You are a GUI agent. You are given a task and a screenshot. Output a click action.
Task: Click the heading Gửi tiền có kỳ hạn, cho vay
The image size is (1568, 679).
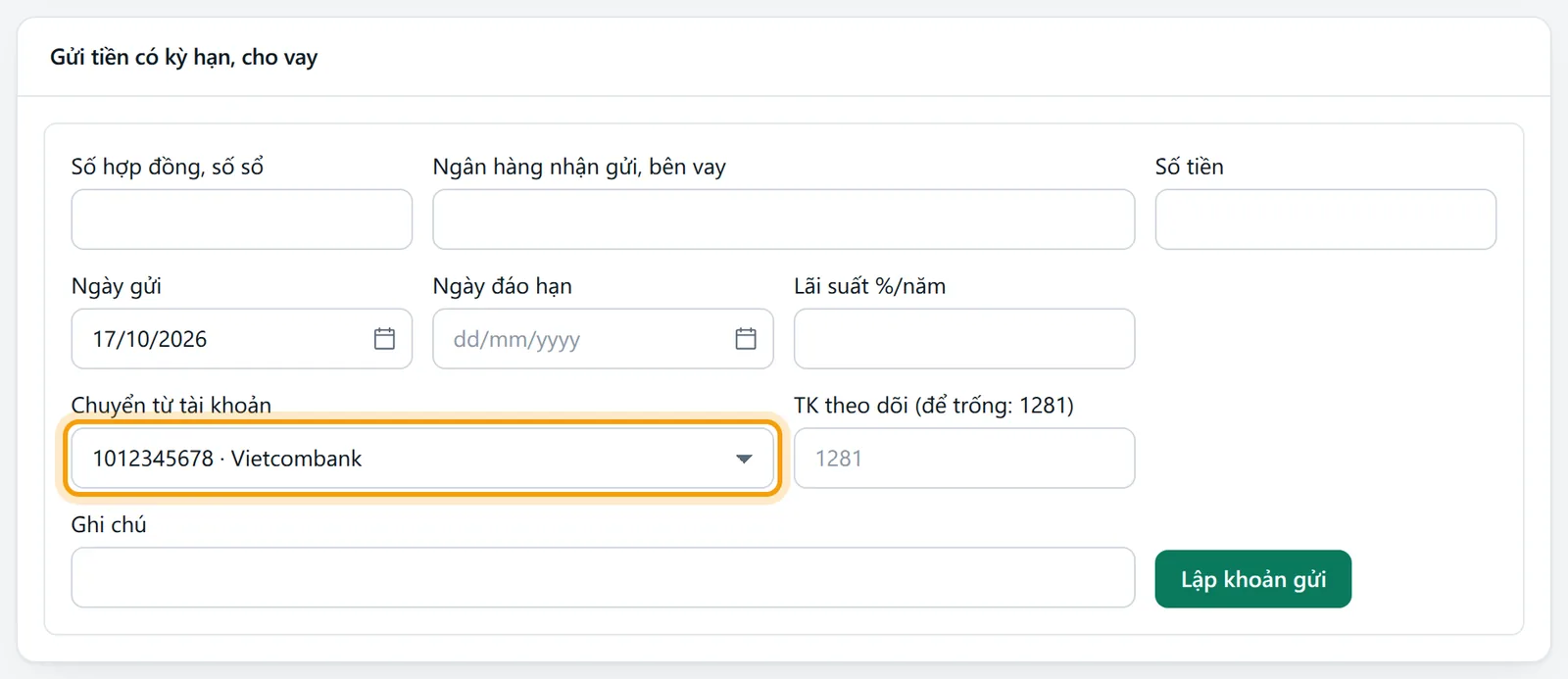coord(184,57)
